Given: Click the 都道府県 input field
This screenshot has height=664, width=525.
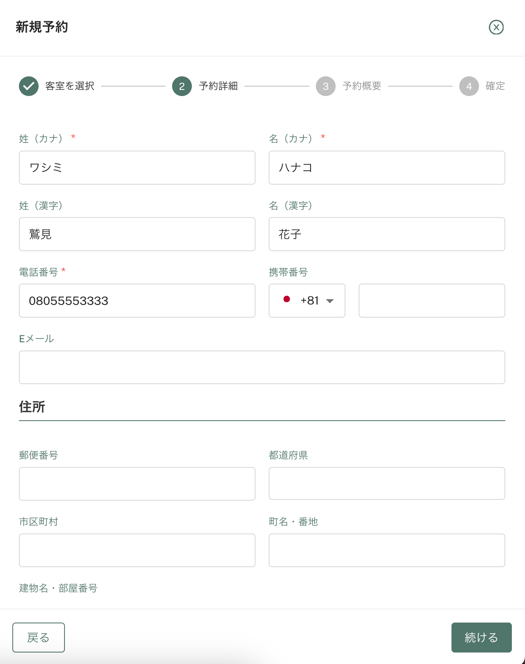Looking at the screenshot, I should pyautogui.click(x=387, y=484).
